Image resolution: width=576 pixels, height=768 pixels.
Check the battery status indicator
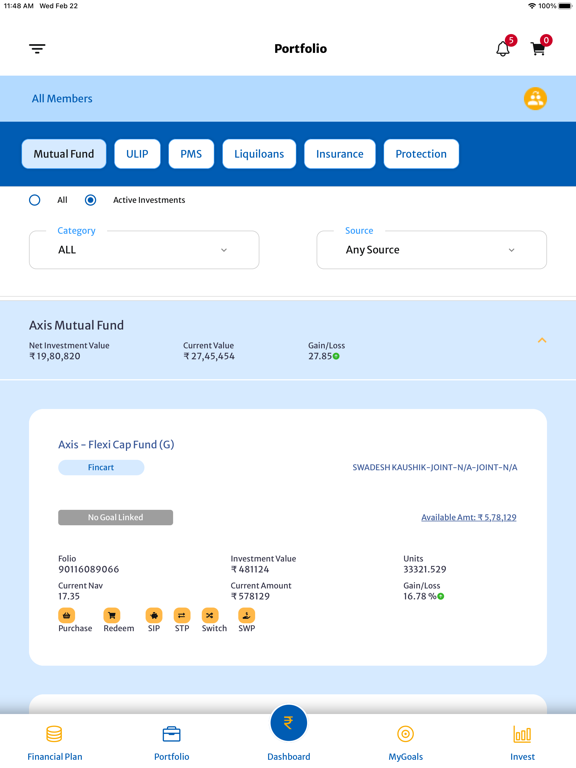pos(565,6)
